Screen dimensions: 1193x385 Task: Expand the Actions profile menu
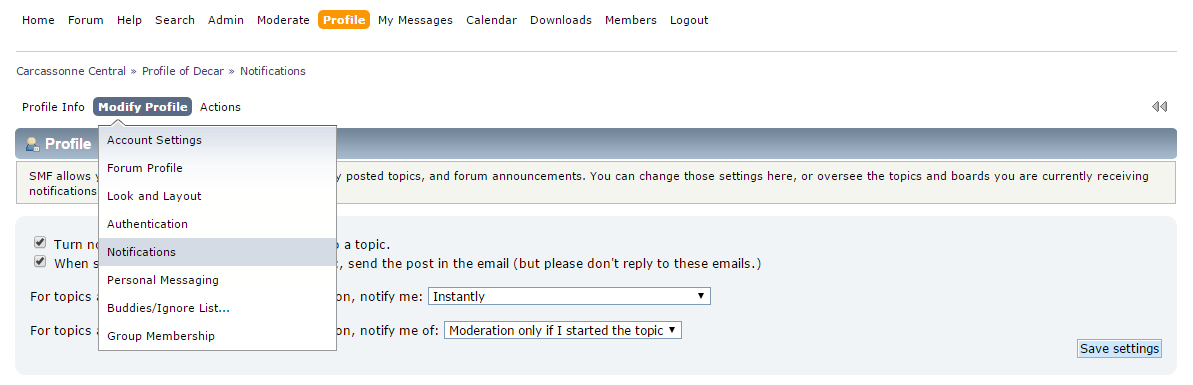tap(220, 107)
